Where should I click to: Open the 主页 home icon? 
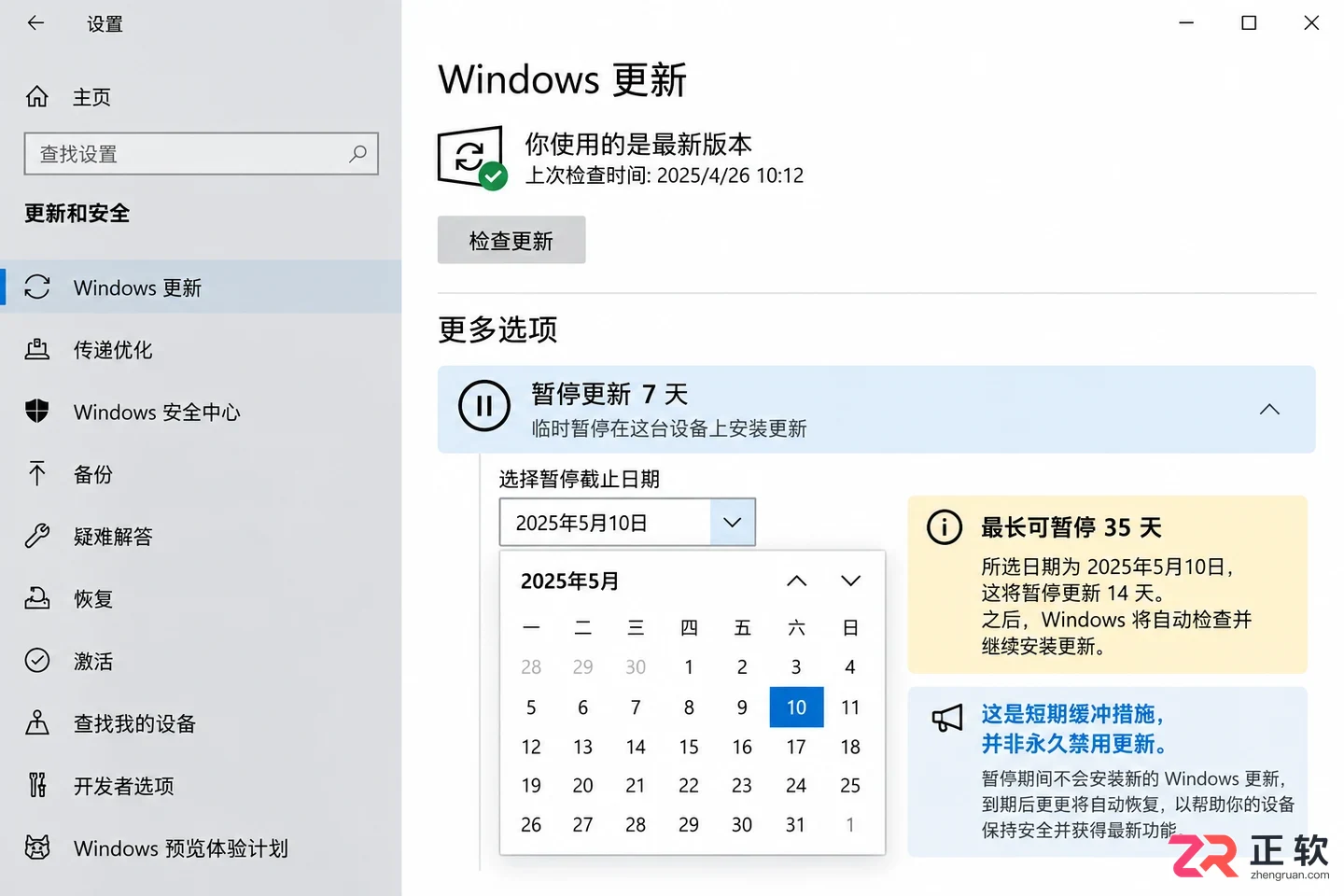tap(37, 96)
